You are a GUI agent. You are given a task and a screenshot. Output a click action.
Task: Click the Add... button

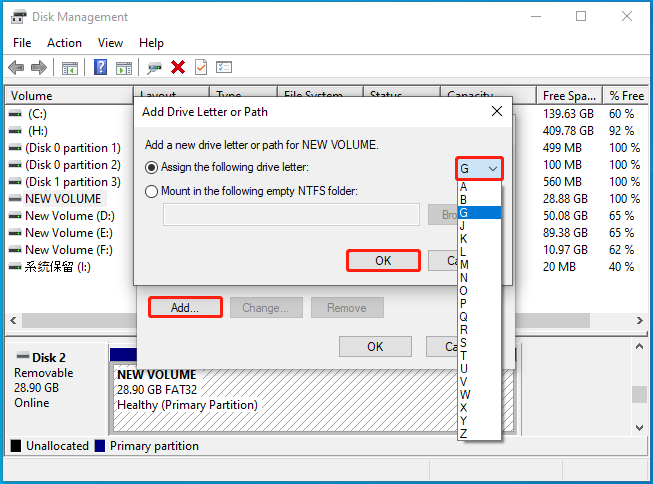(185, 308)
